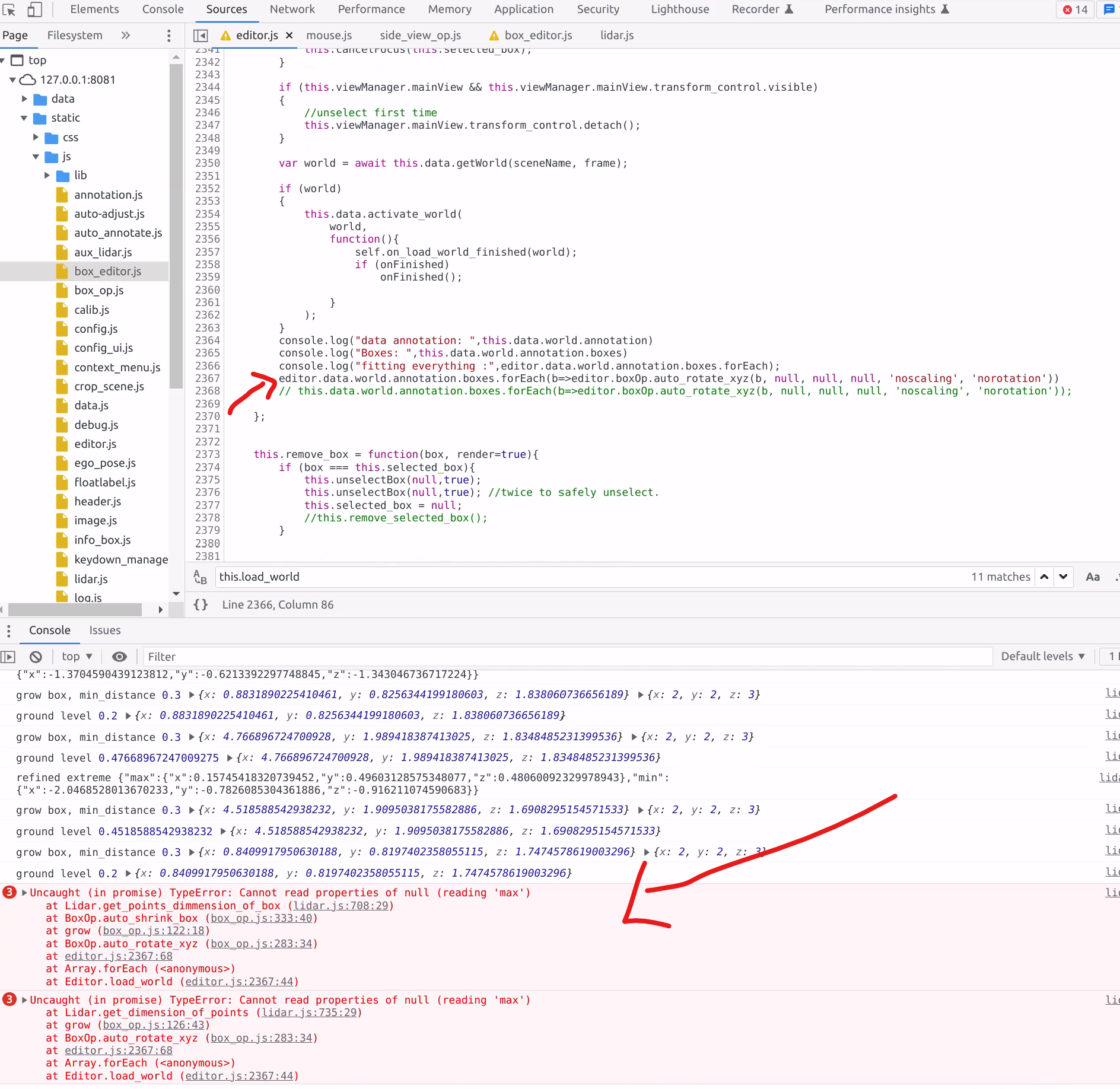Select the inspect element tool

8,9
